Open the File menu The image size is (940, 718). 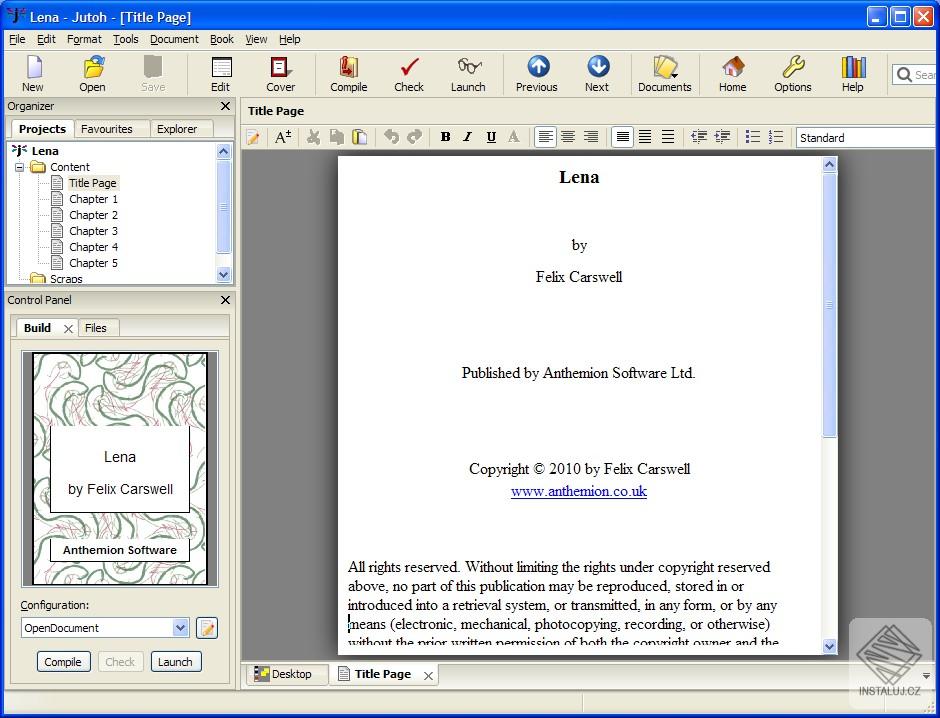[x=17, y=39]
